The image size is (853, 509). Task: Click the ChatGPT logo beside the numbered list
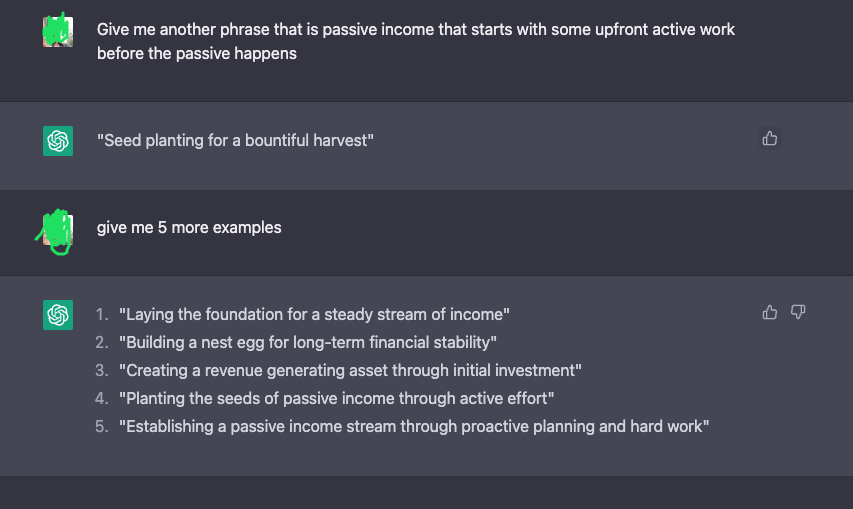(58, 315)
